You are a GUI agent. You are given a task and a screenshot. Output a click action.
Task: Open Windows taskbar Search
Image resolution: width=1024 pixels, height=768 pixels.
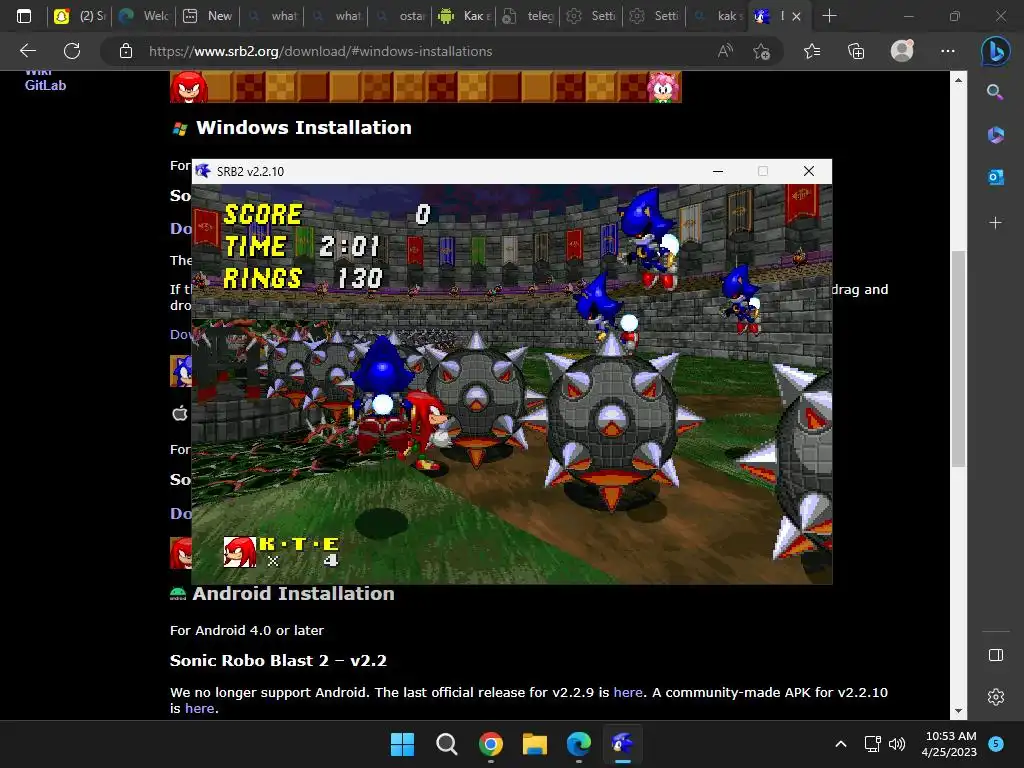pyautogui.click(x=447, y=744)
